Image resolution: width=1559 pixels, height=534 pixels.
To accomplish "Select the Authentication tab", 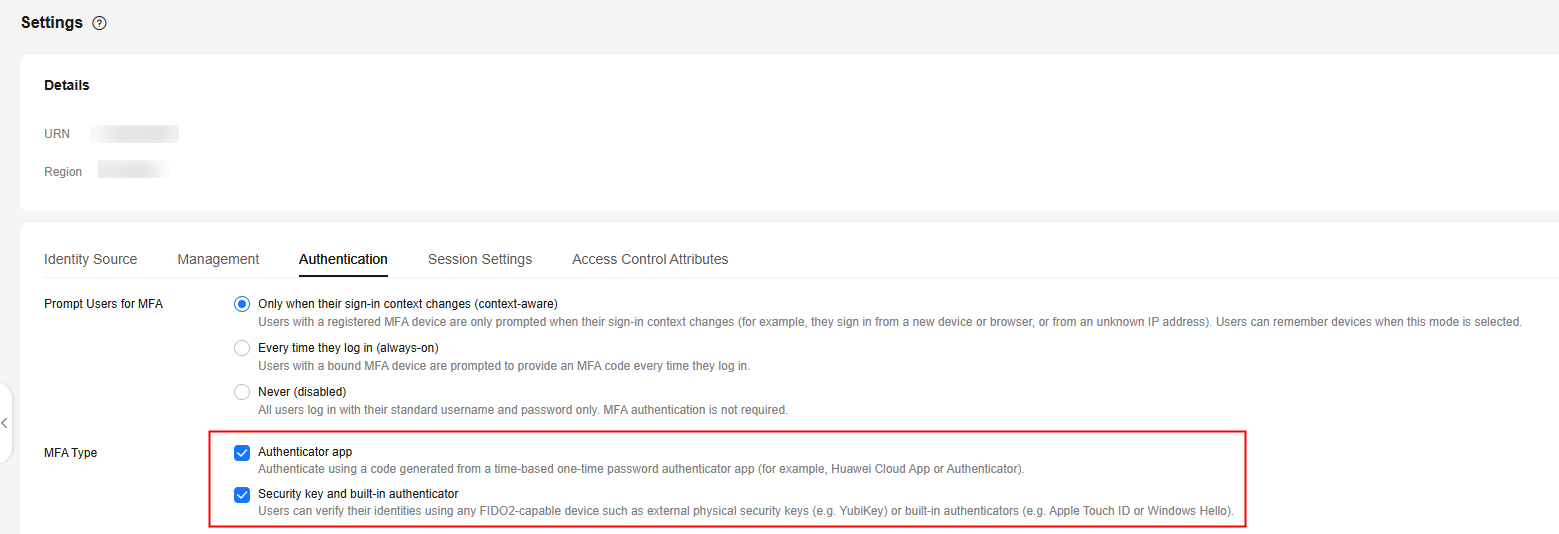I will click(x=343, y=259).
